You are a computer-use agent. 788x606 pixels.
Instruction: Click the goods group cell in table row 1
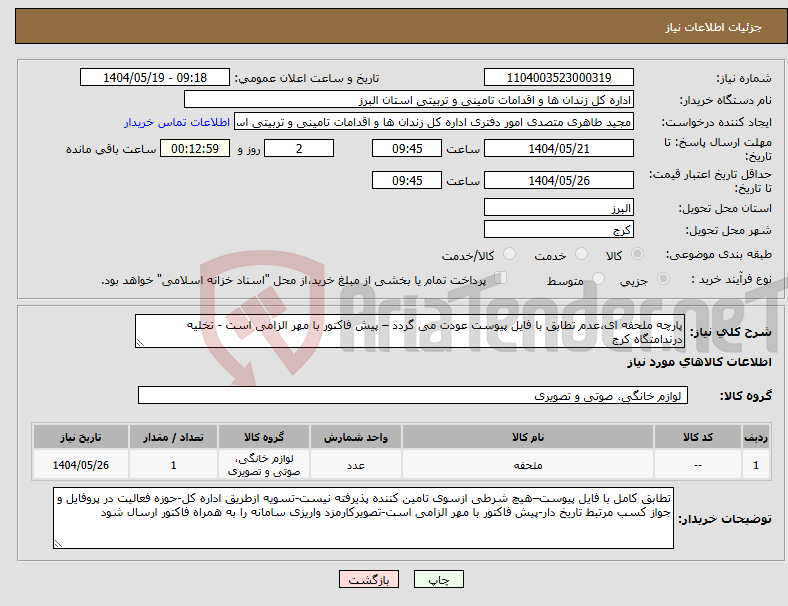pyautogui.click(x=264, y=465)
